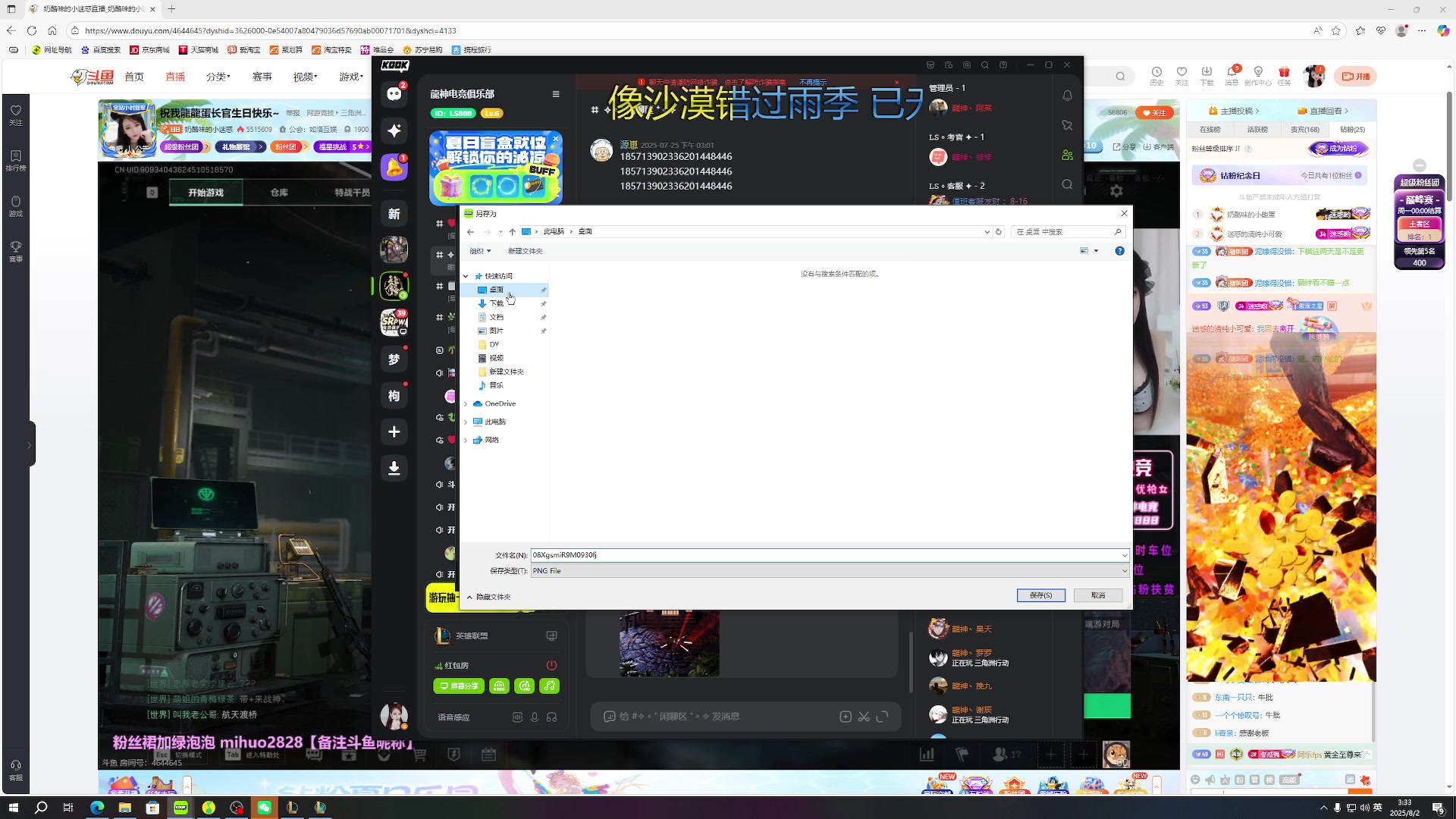Click Douyu 开播 button

1356,76
